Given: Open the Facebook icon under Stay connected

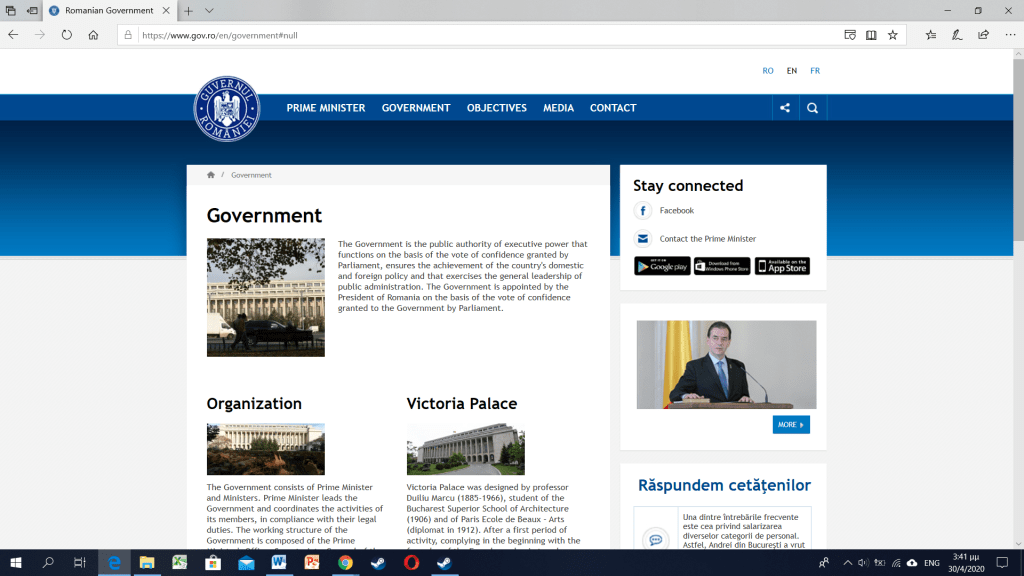Looking at the screenshot, I should point(643,211).
